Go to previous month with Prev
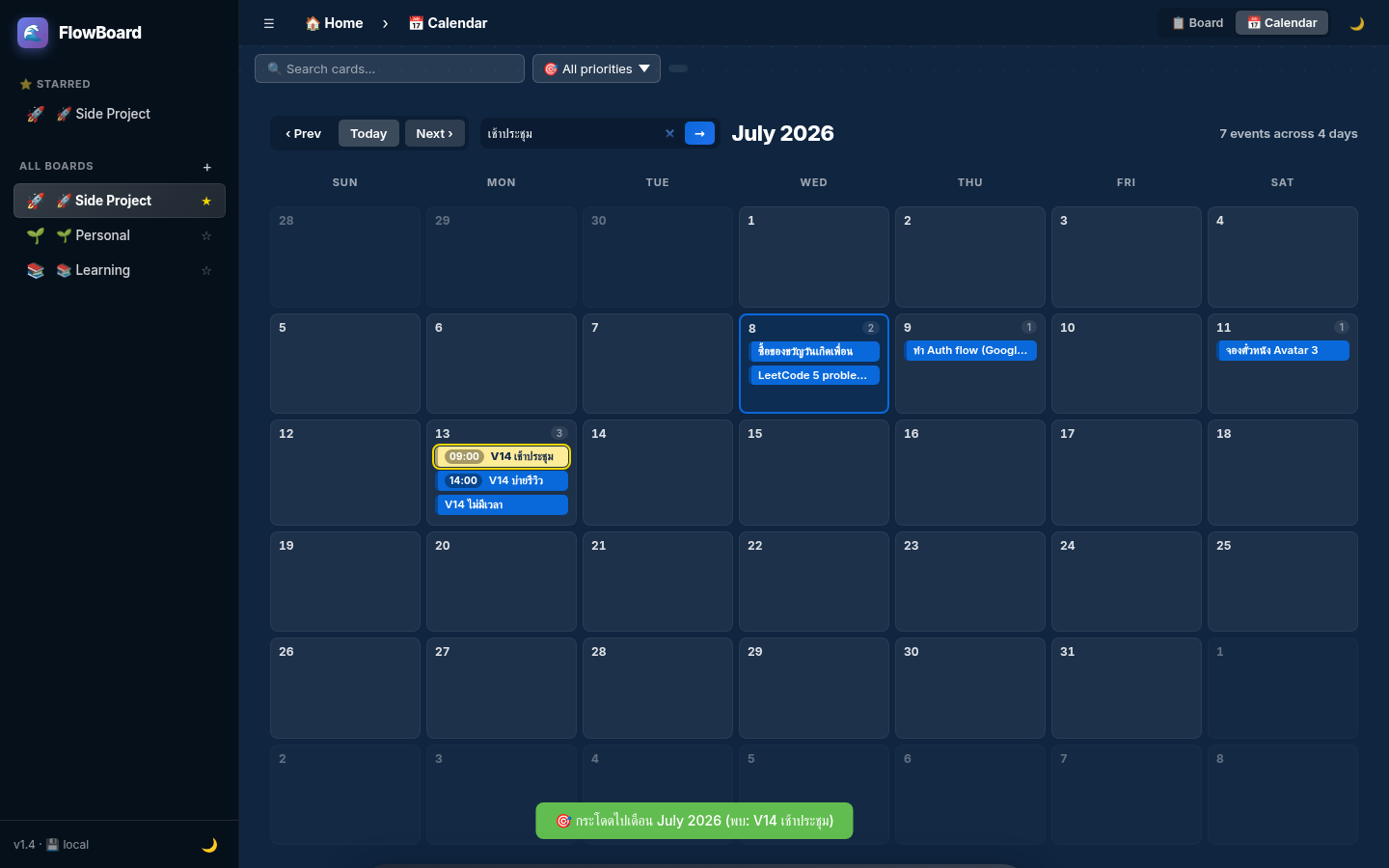This screenshot has width=1389, height=868. pos(304,134)
